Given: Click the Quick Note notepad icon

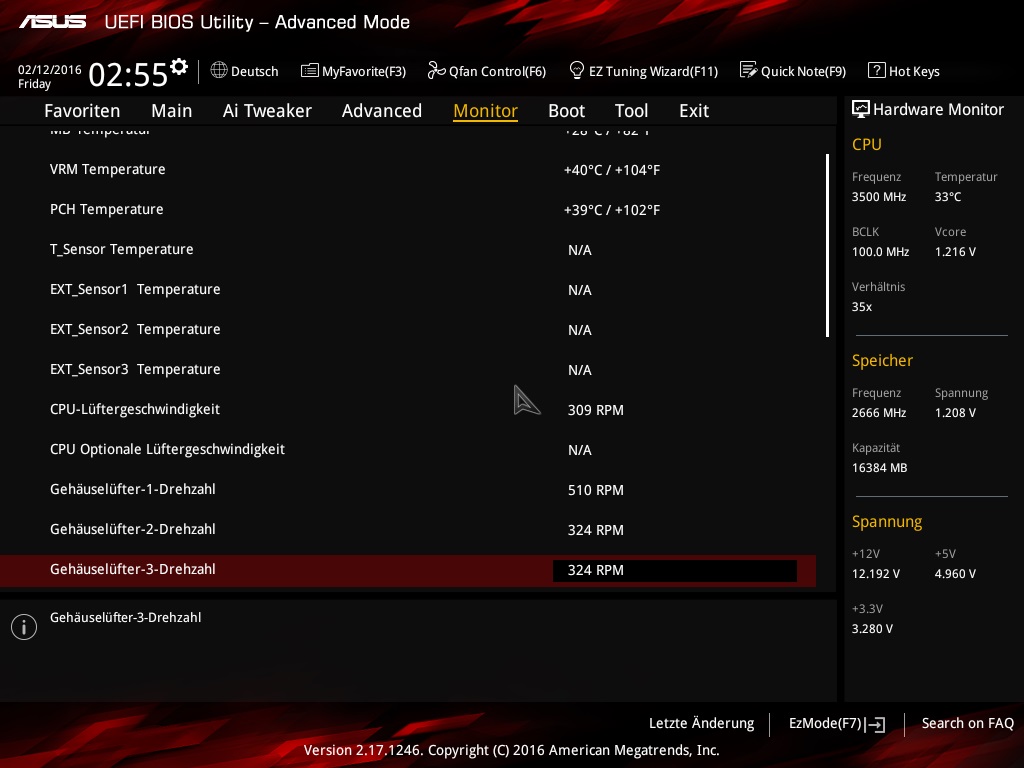Looking at the screenshot, I should (x=748, y=70).
